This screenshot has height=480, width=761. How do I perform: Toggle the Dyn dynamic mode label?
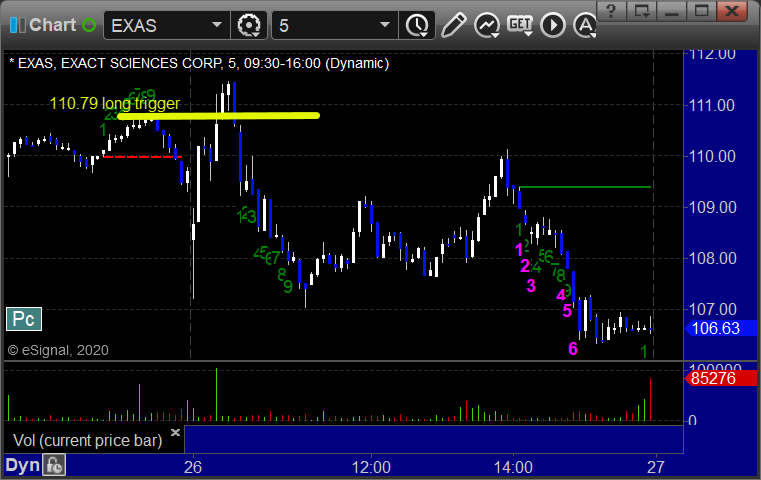22,465
